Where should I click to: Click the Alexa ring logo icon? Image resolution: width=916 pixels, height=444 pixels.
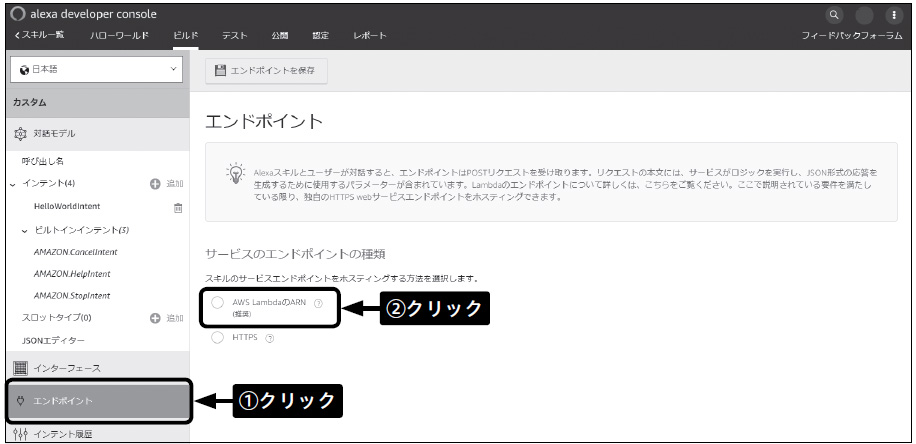19,15
